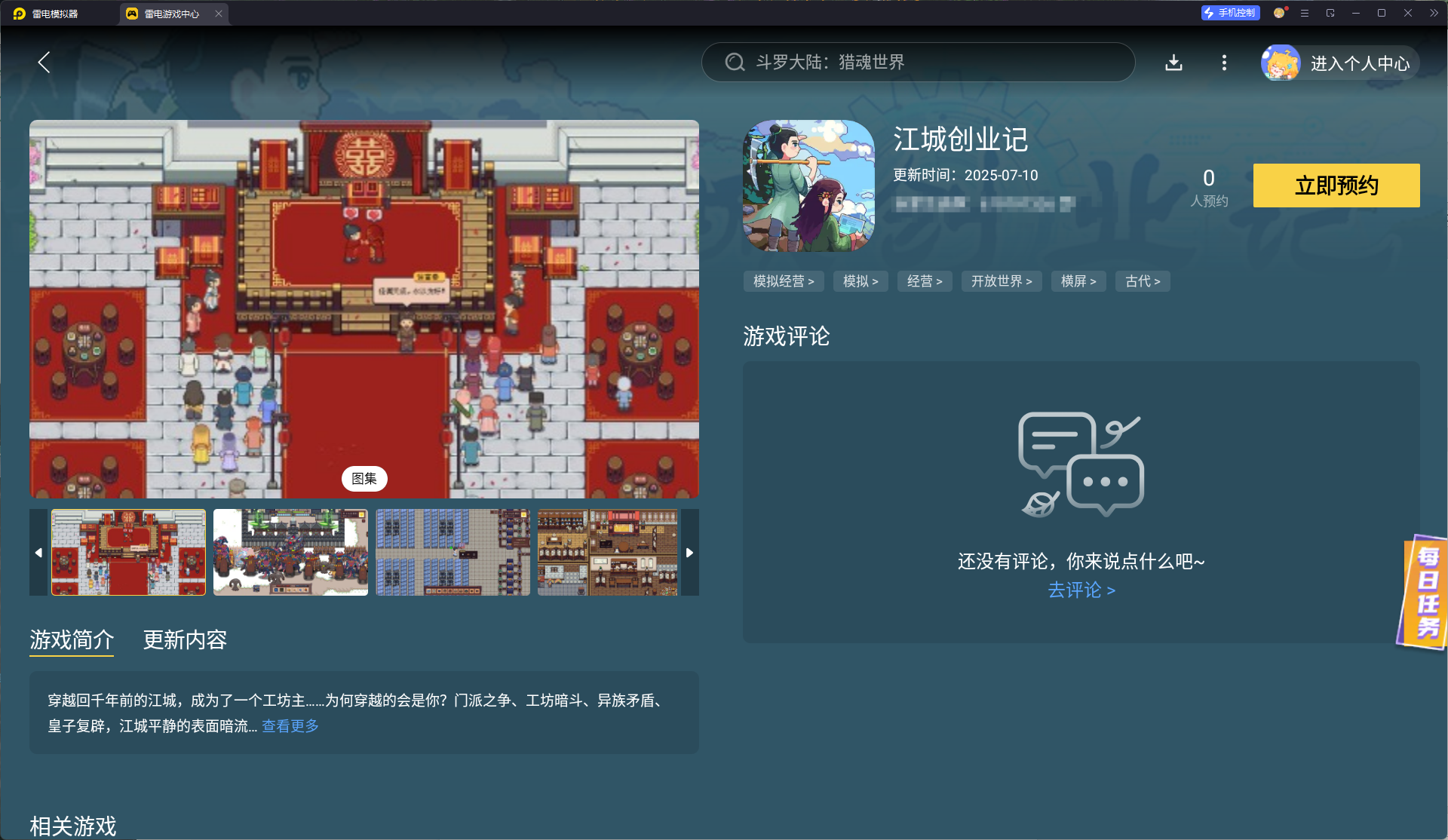Select the 雷电游戏中心 tab

click(x=172, y=14)
